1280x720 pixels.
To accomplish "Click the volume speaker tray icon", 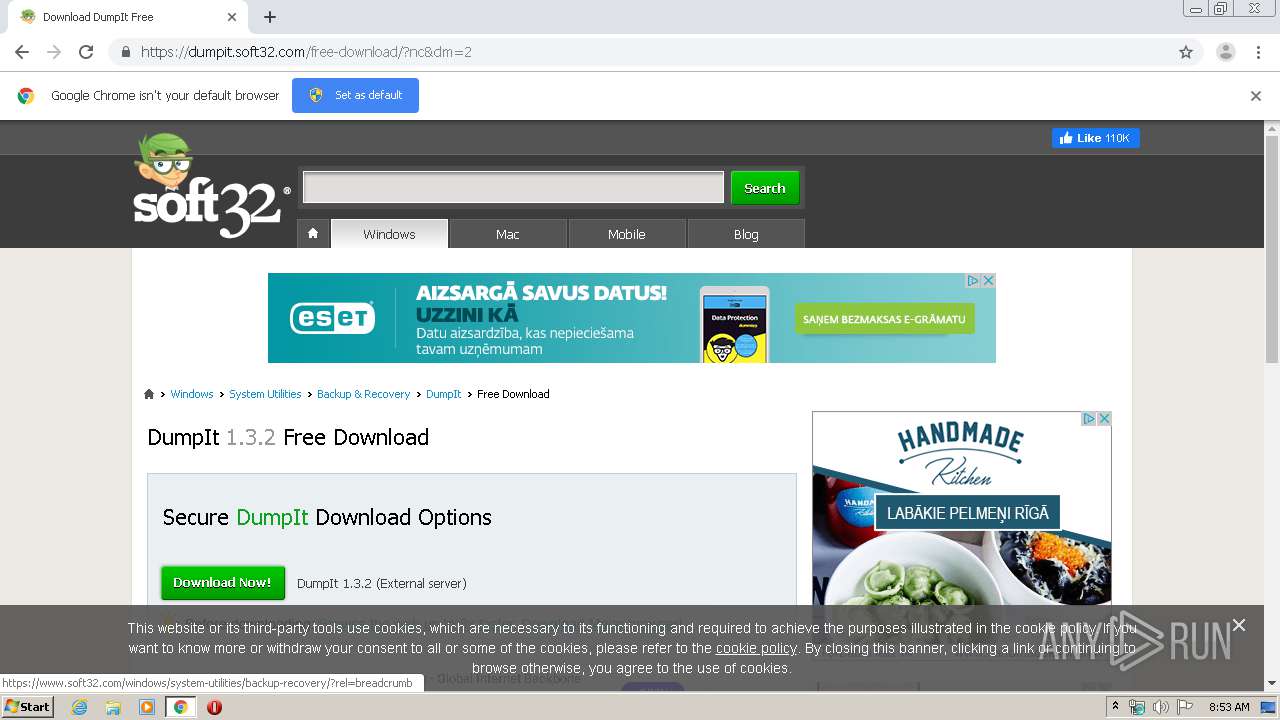I will (1160, 707).
